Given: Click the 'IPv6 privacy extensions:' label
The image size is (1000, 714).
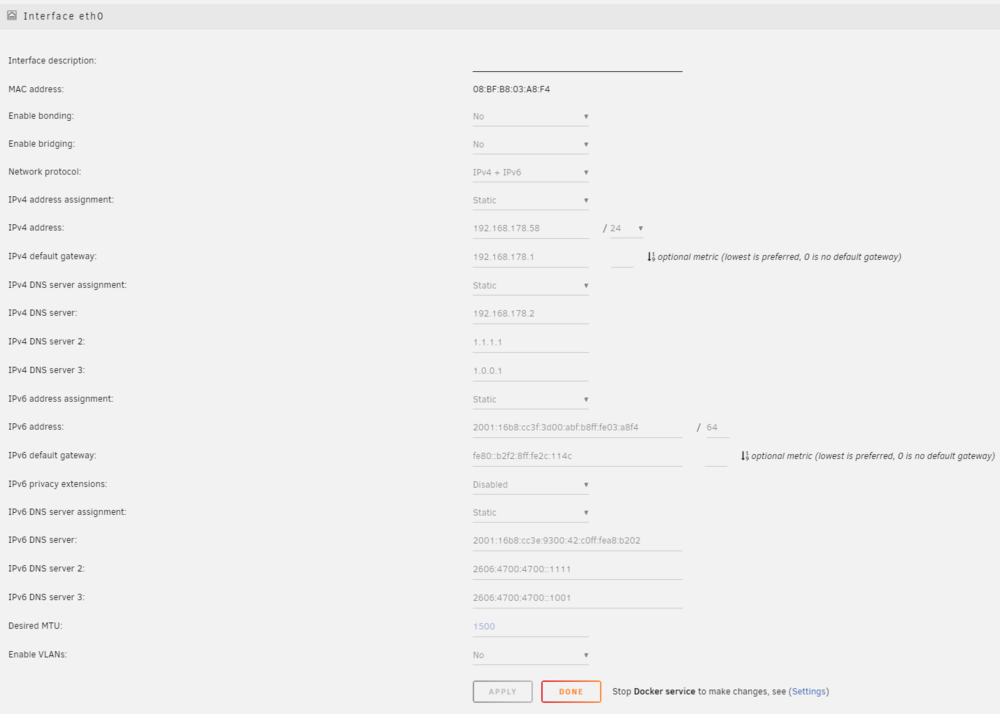Looking at the screenshot, I should [x=57, y=484].
